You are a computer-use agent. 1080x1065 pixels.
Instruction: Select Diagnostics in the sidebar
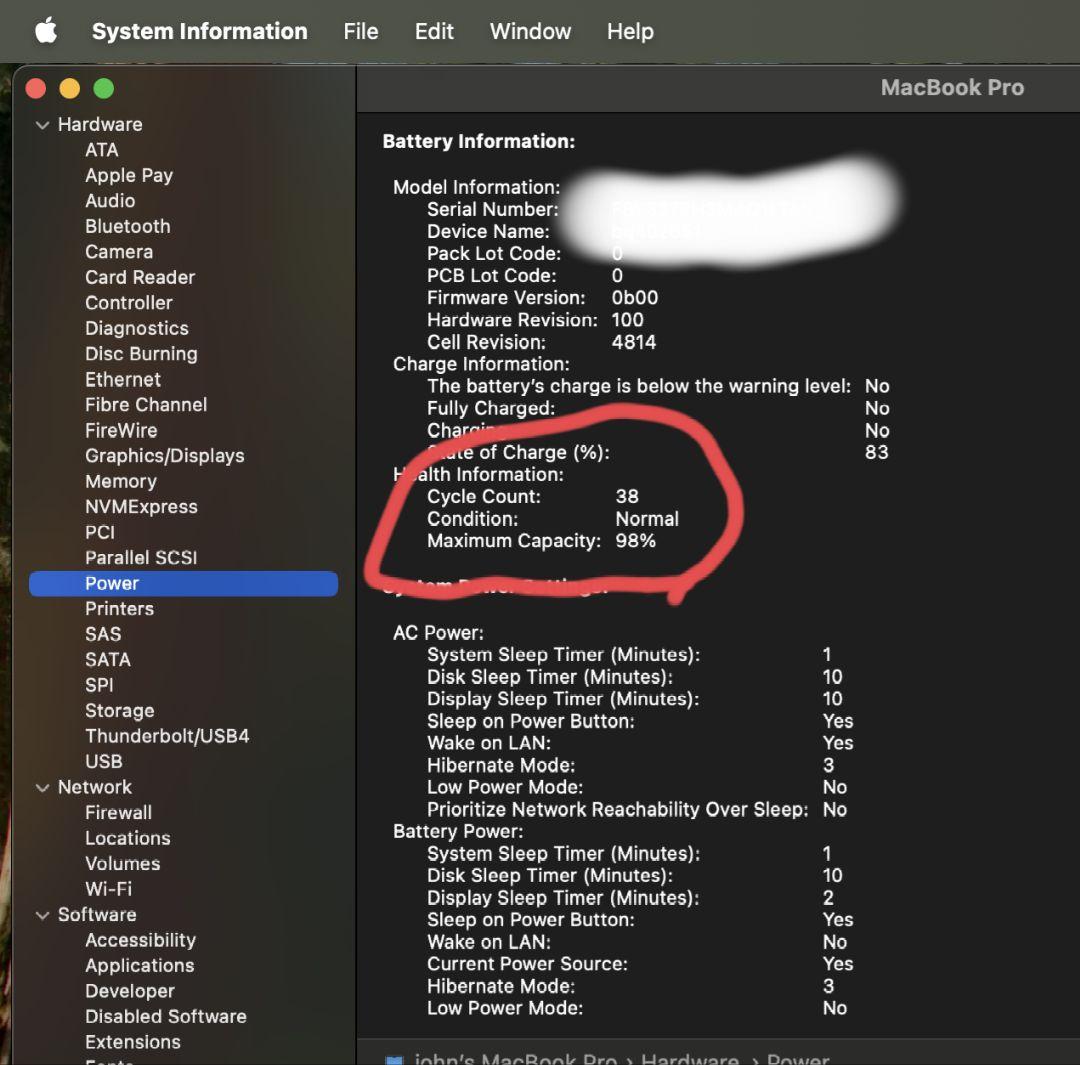[x=137, y=329]
